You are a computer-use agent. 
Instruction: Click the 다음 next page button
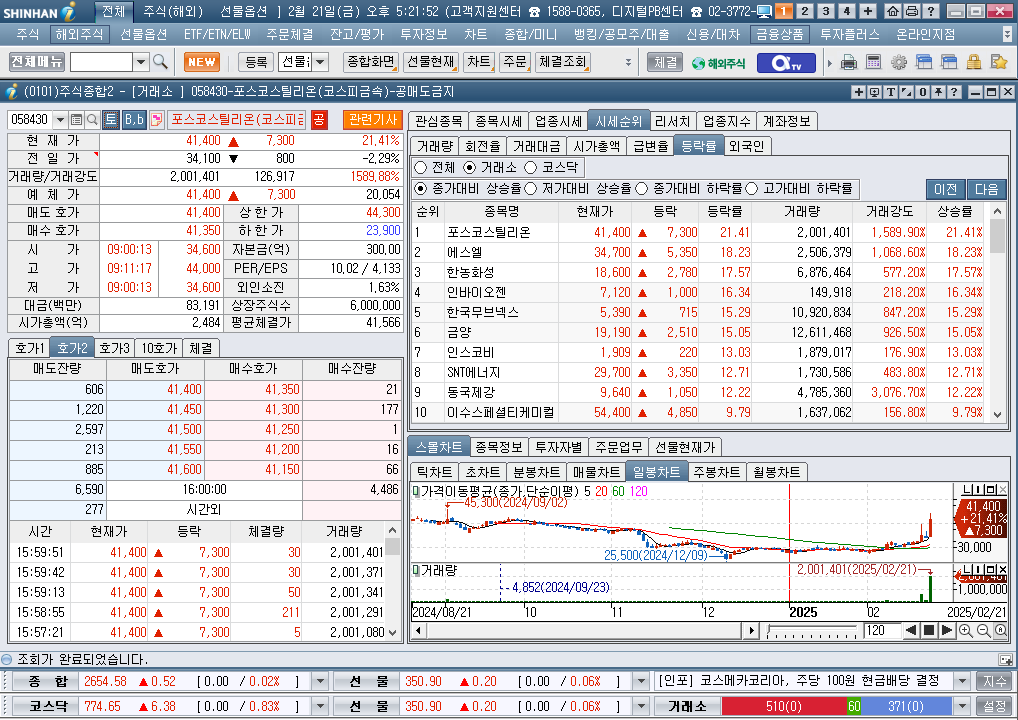pyautogui.click(x=986, y=189)
